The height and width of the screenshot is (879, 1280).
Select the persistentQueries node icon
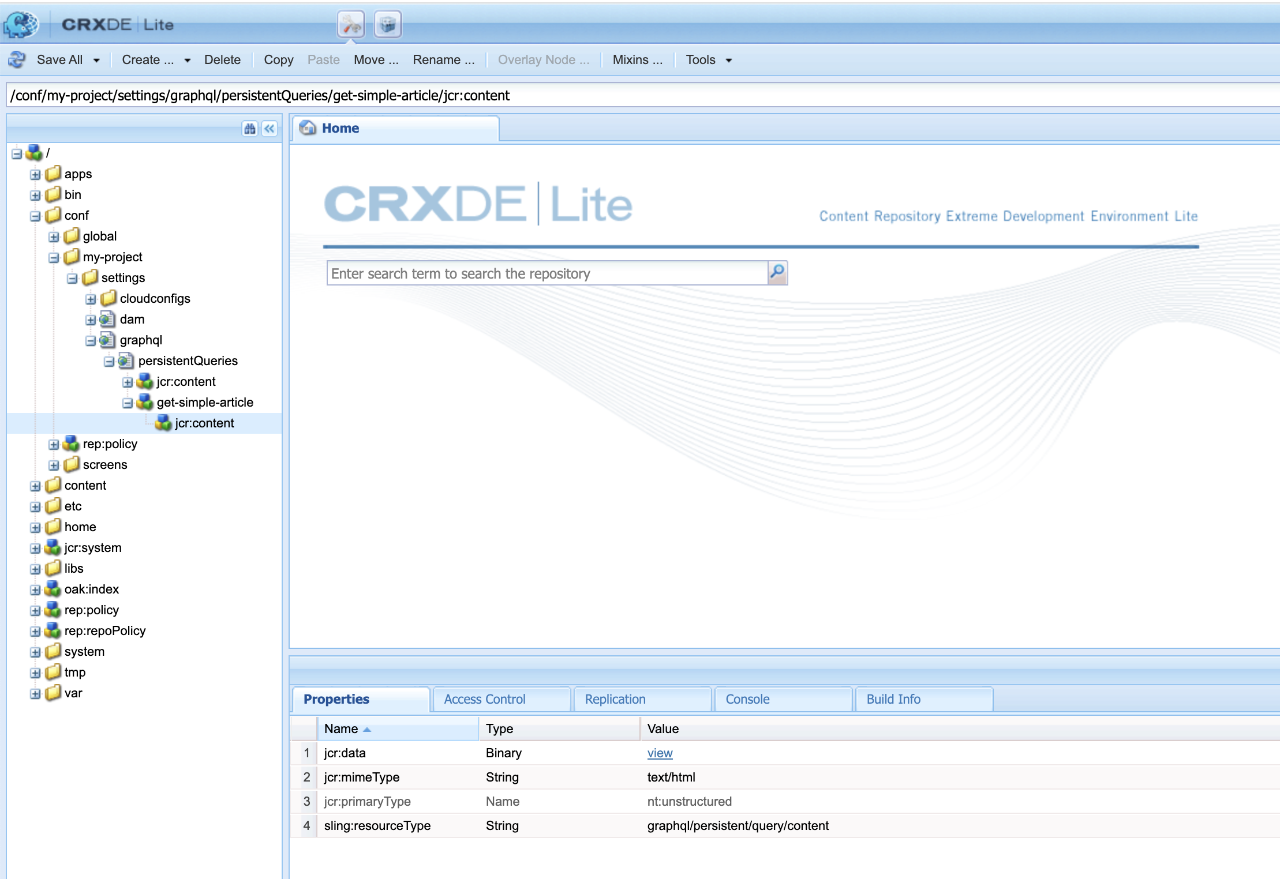coord(127,361)
